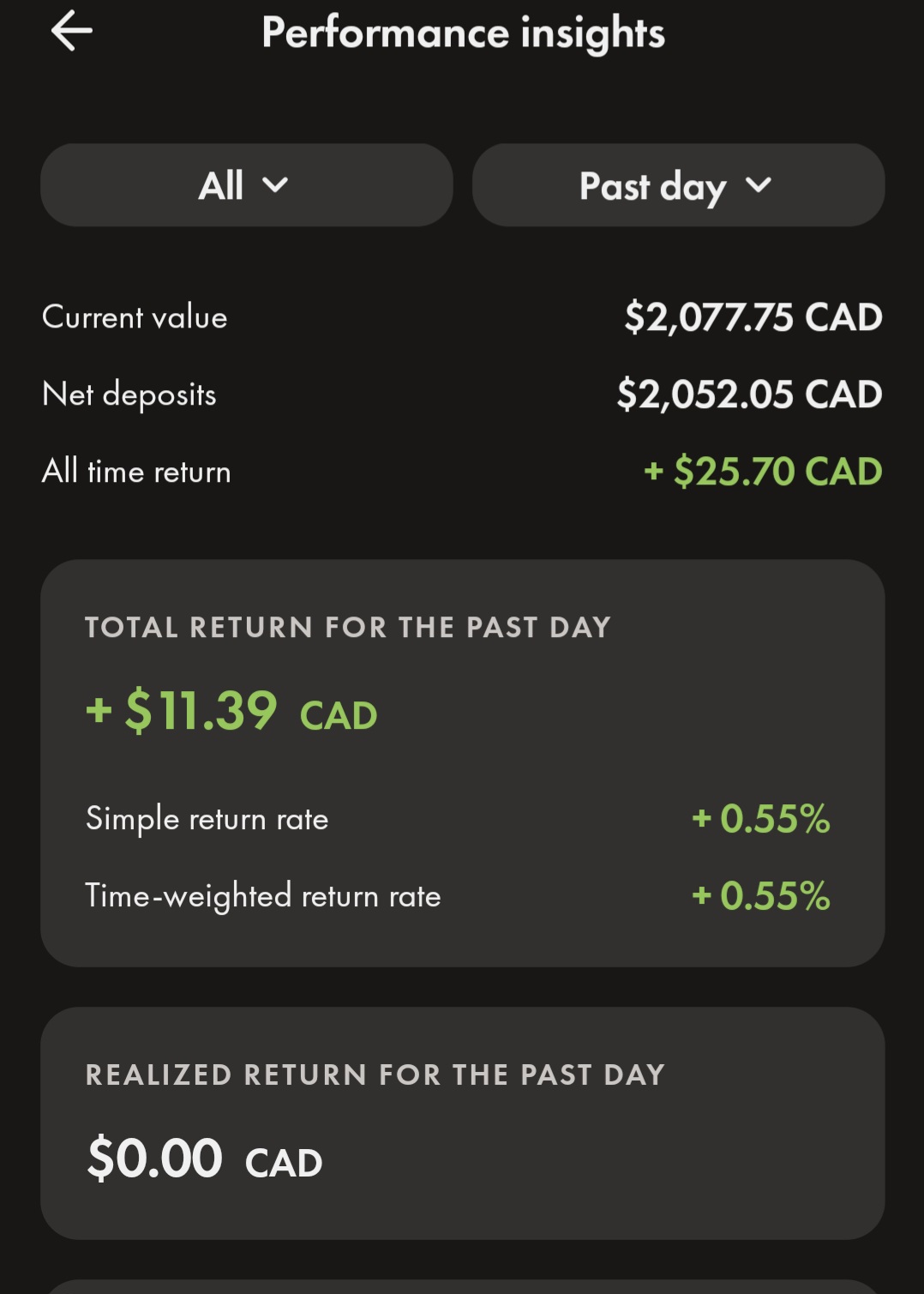Tap the Performance insights title
Viewport: 924px width, 1294px height.
point(463,33)
